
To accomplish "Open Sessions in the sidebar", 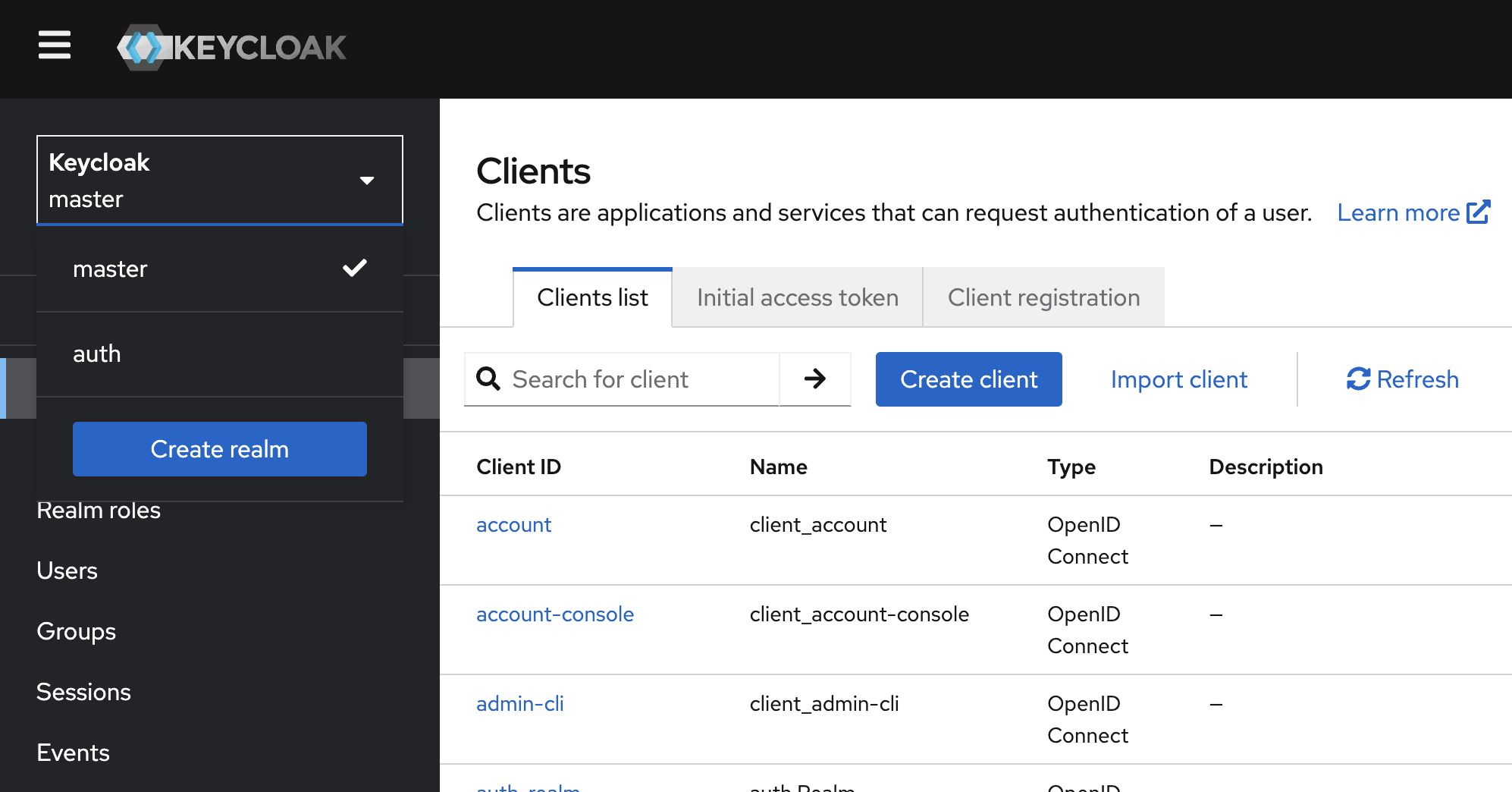I will pos(83,692).
